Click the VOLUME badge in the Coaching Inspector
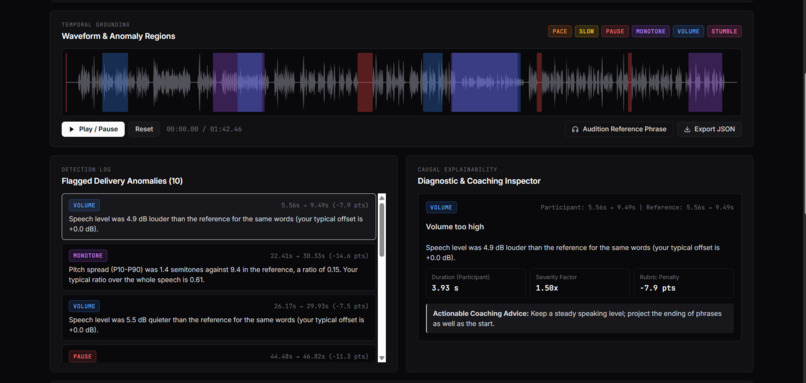Screen dimensions: 806x383 click(441, 207)
